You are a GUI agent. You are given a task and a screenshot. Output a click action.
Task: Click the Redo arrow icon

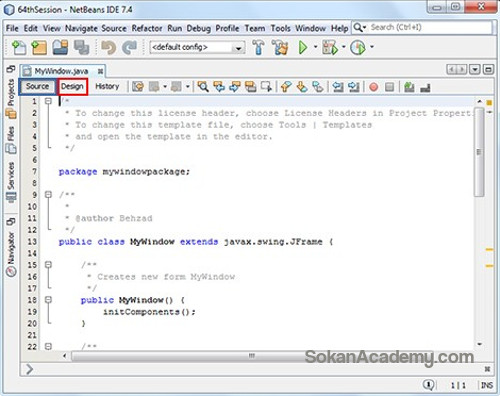[x=129, y=47]
